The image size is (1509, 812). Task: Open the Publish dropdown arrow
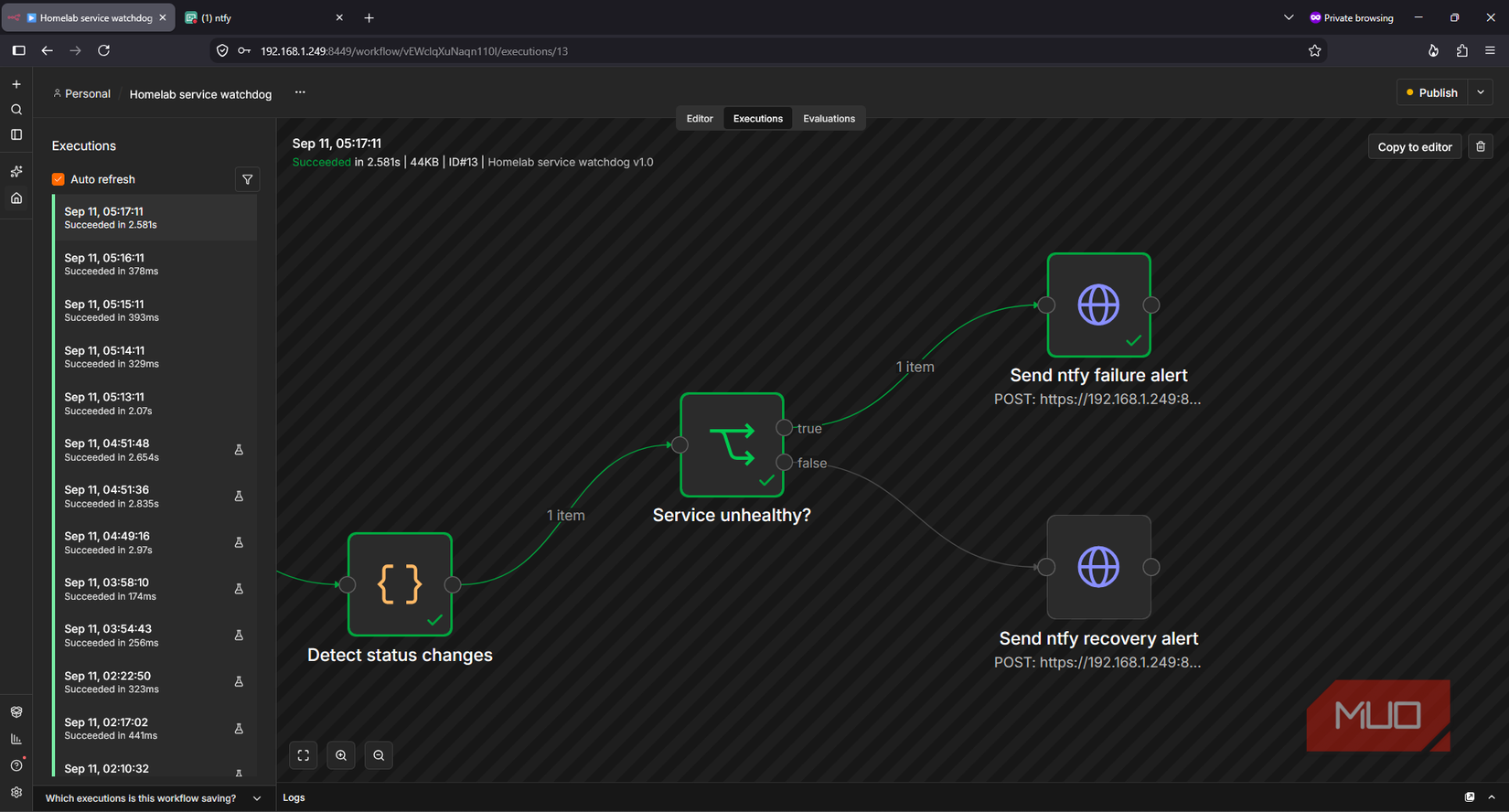[1481, 92]
